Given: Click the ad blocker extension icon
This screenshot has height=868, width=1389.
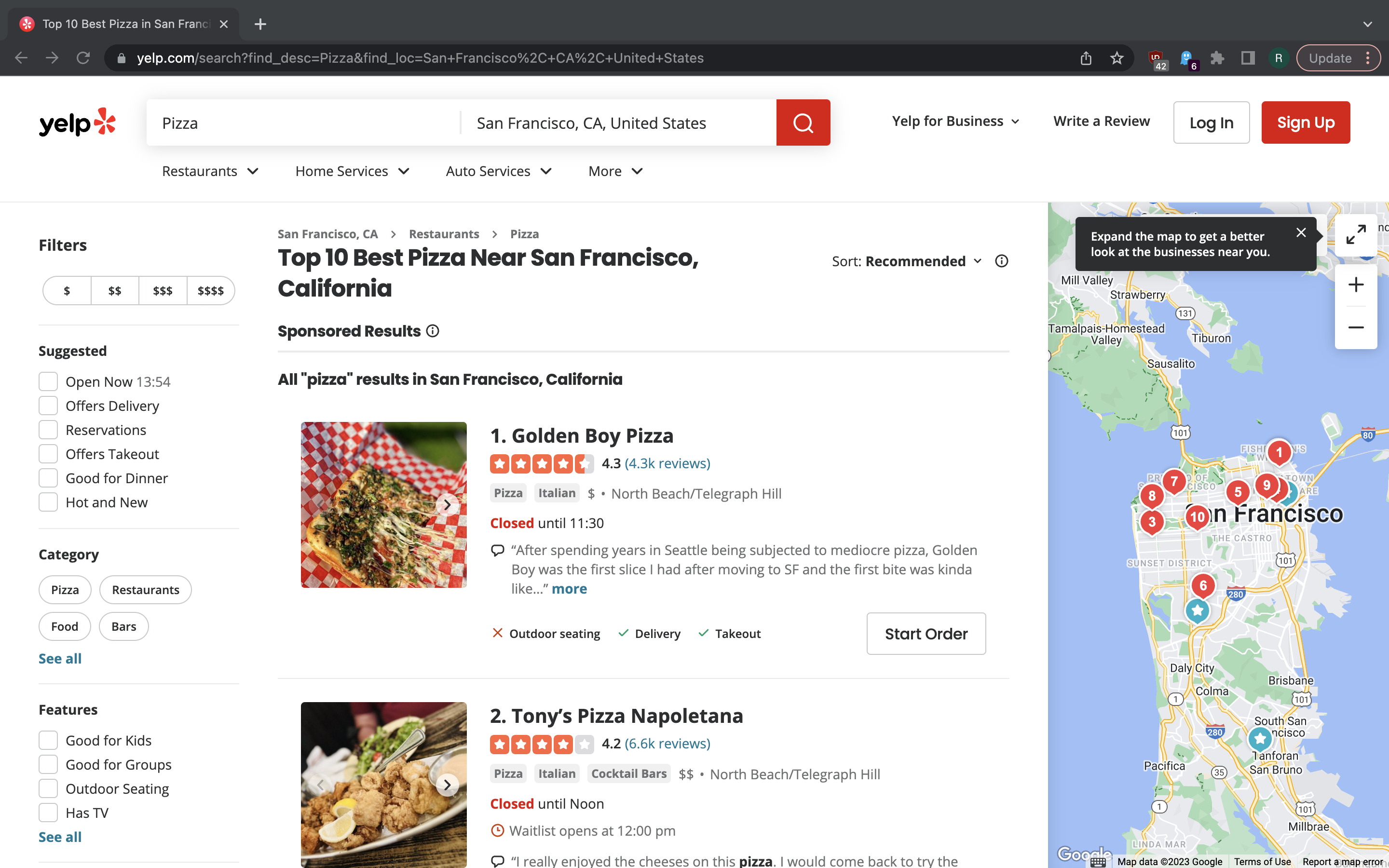Looking at the screenshot, I should pos(1157,59).
